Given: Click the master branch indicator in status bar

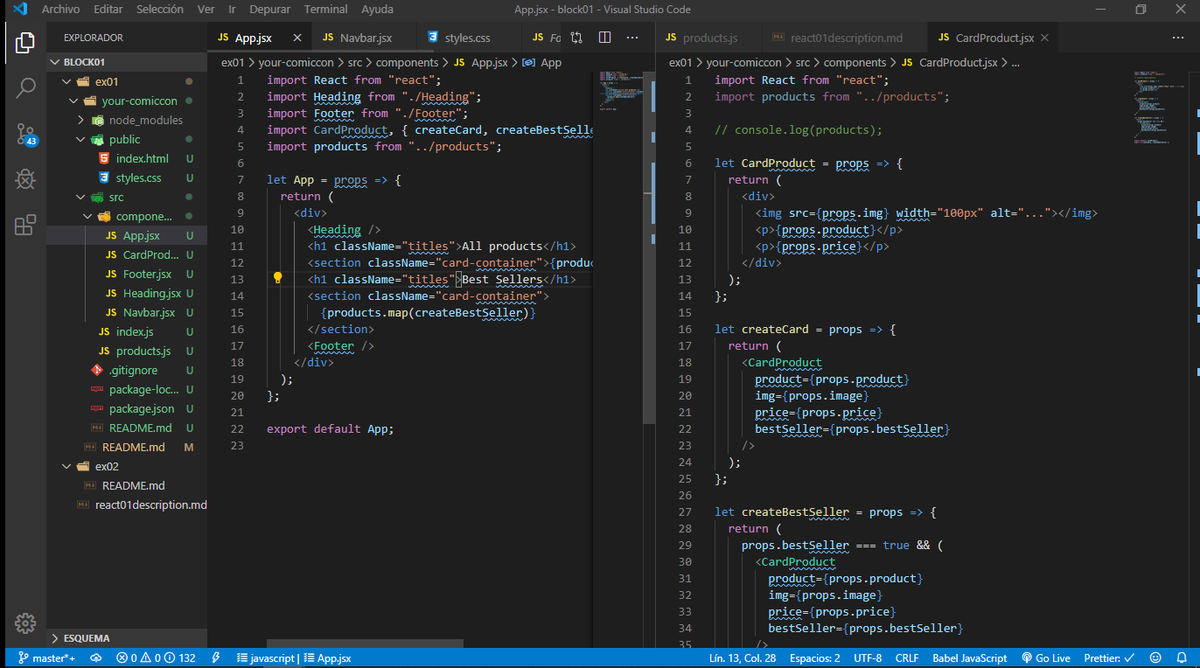Looking at the screenshot, I should [x=47, y=658].
